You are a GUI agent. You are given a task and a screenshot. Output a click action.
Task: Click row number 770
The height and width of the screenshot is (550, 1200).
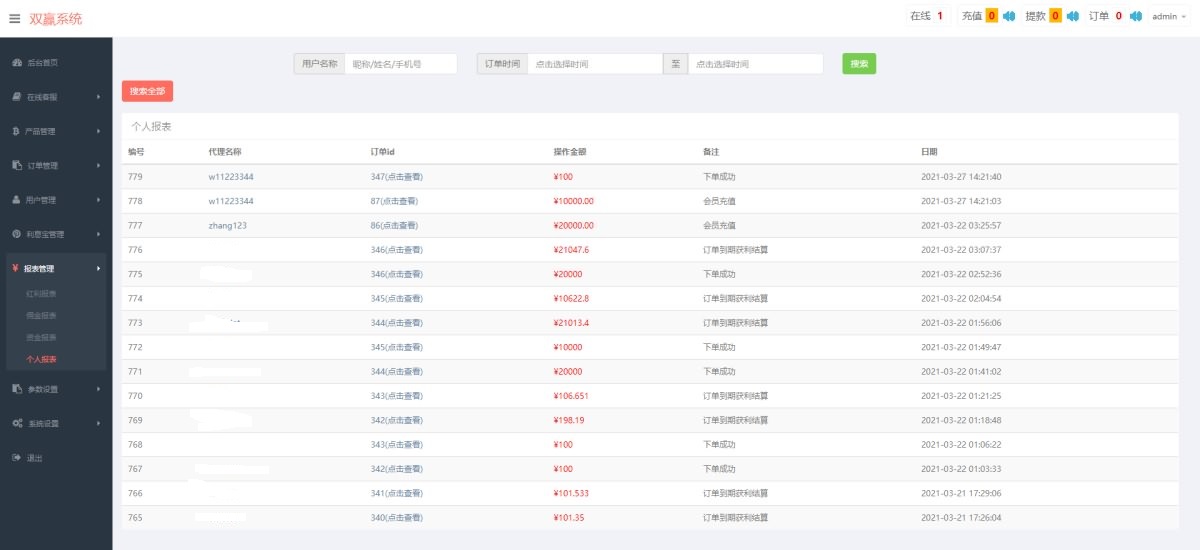(135, 395)
